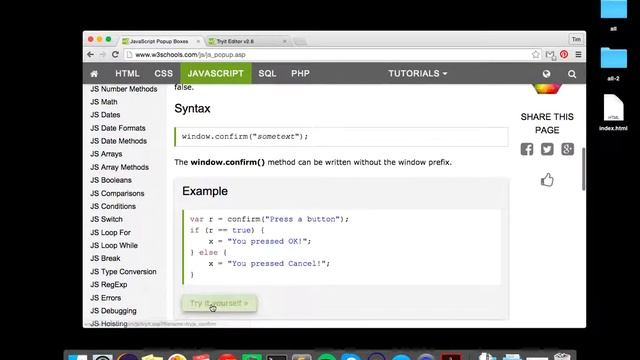Open JS Math link
The image size is (640, 360).
(x=104, y=102)
